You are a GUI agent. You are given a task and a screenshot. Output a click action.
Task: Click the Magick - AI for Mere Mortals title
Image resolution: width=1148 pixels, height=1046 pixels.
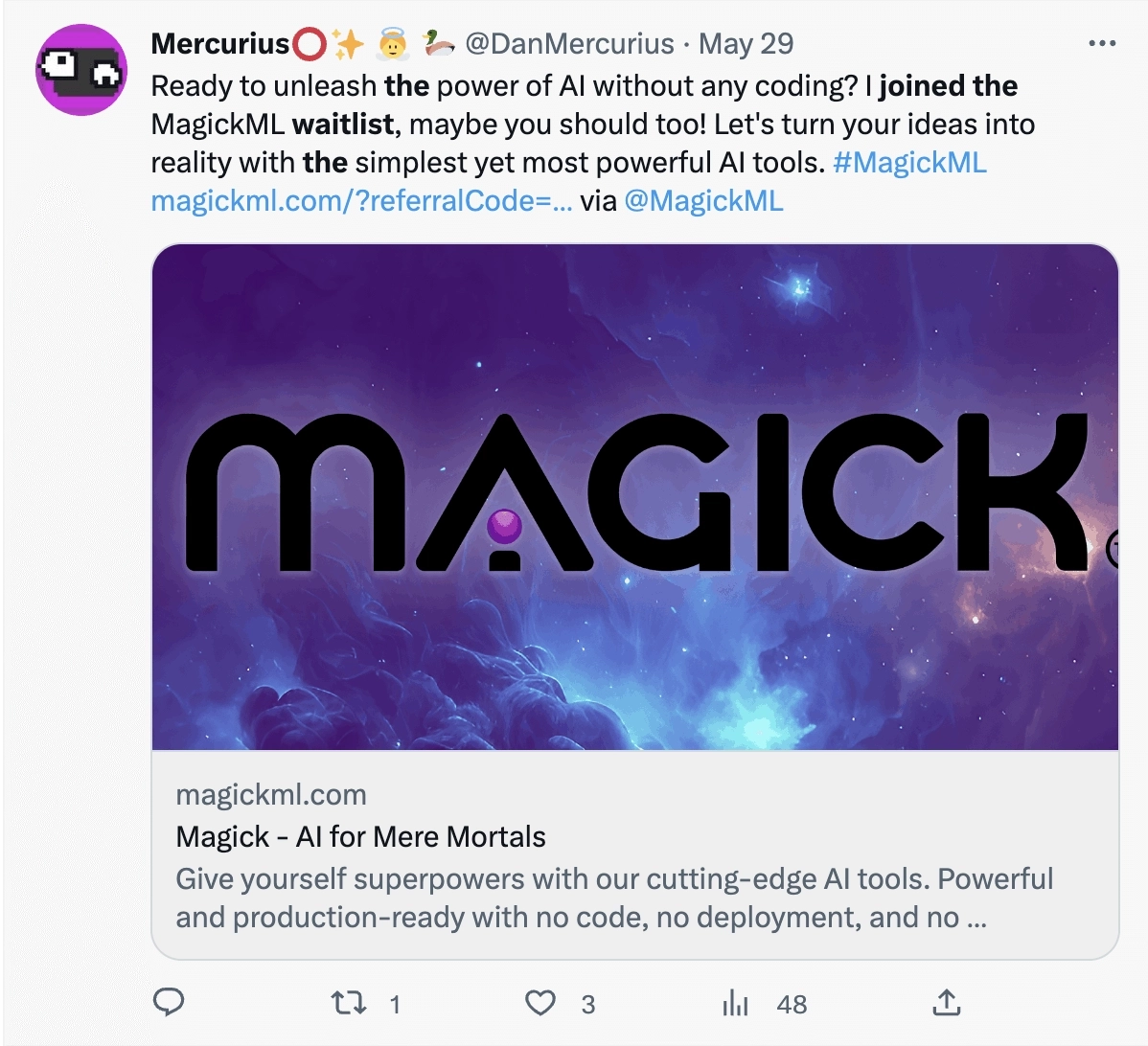coord(361,836)
